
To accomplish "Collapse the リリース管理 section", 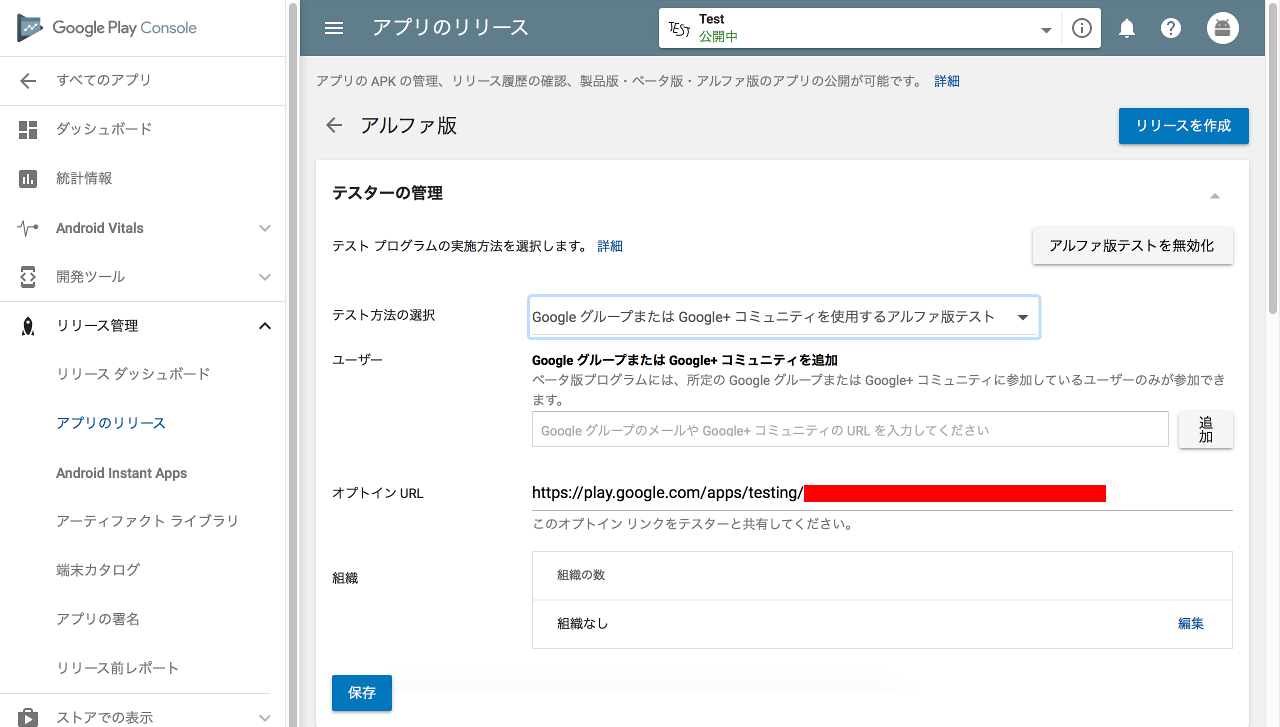I will point(265,326).
